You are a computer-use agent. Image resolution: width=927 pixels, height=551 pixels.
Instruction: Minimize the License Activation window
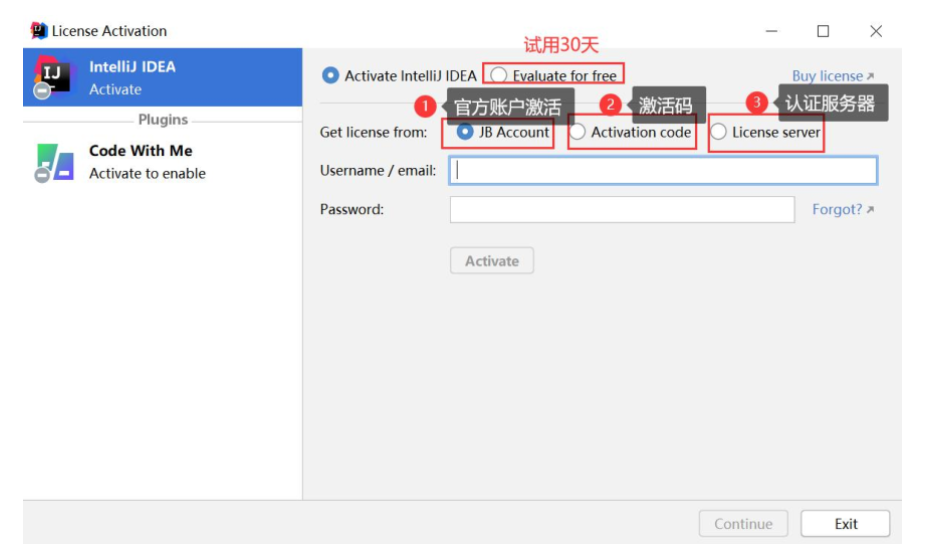(x=772, y=31)
